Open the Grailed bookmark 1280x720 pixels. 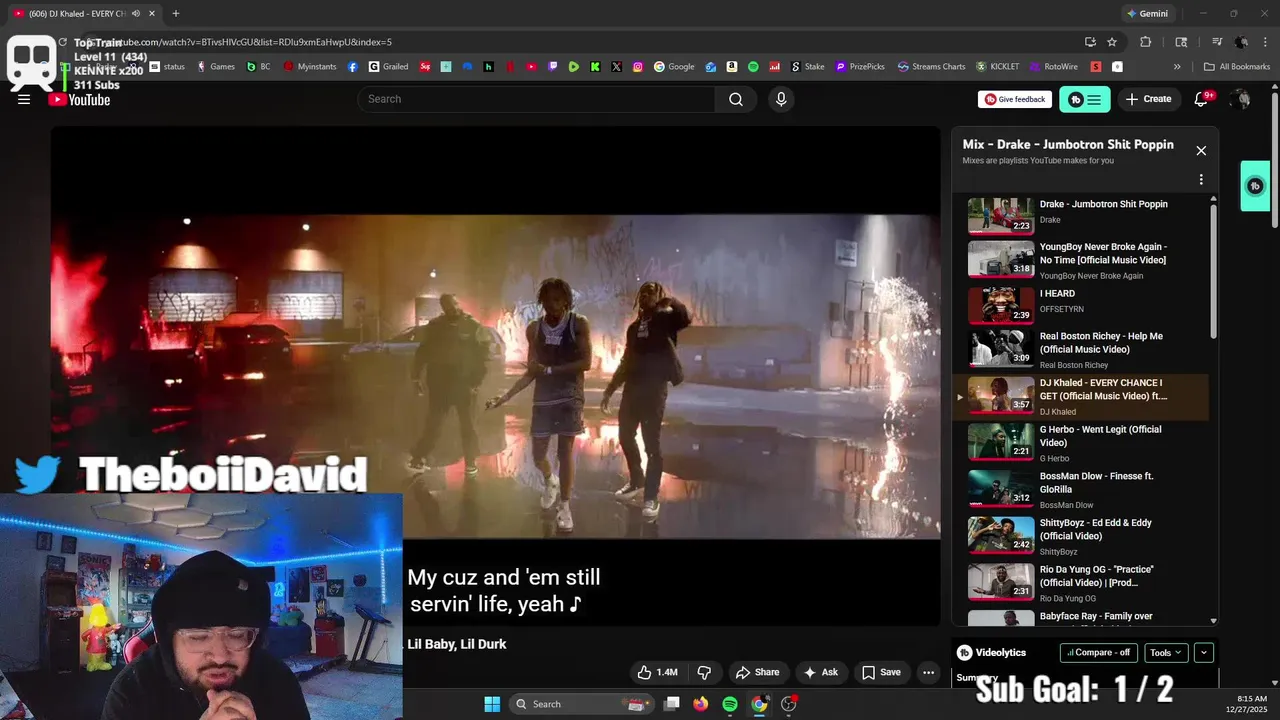click(388, 67)
